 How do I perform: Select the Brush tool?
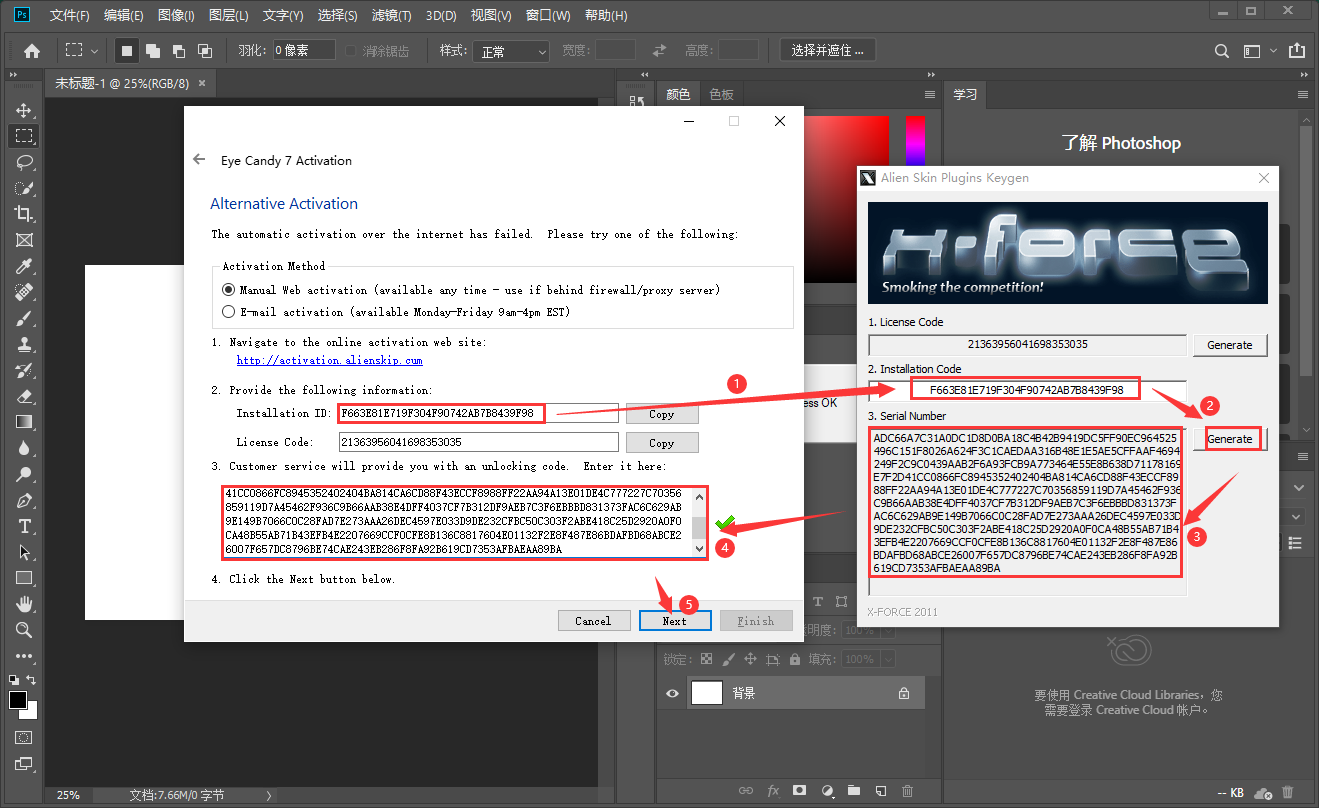(x=24, y=318)
